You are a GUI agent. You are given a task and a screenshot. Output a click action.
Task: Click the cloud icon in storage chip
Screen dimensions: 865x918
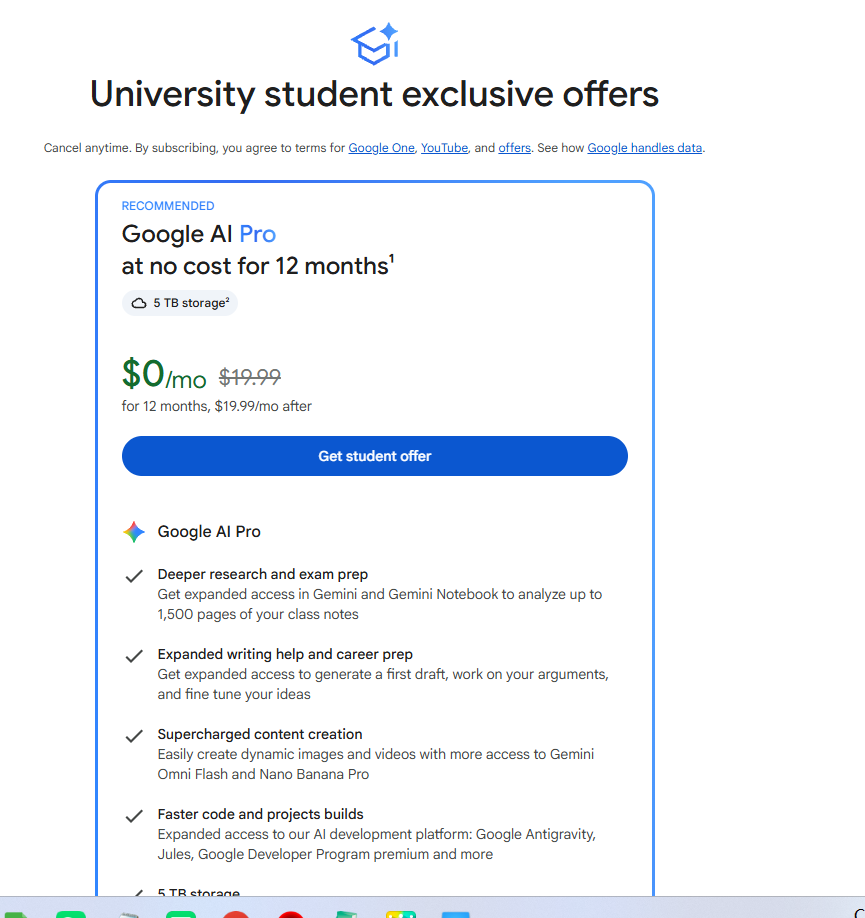tap(139, 303)
